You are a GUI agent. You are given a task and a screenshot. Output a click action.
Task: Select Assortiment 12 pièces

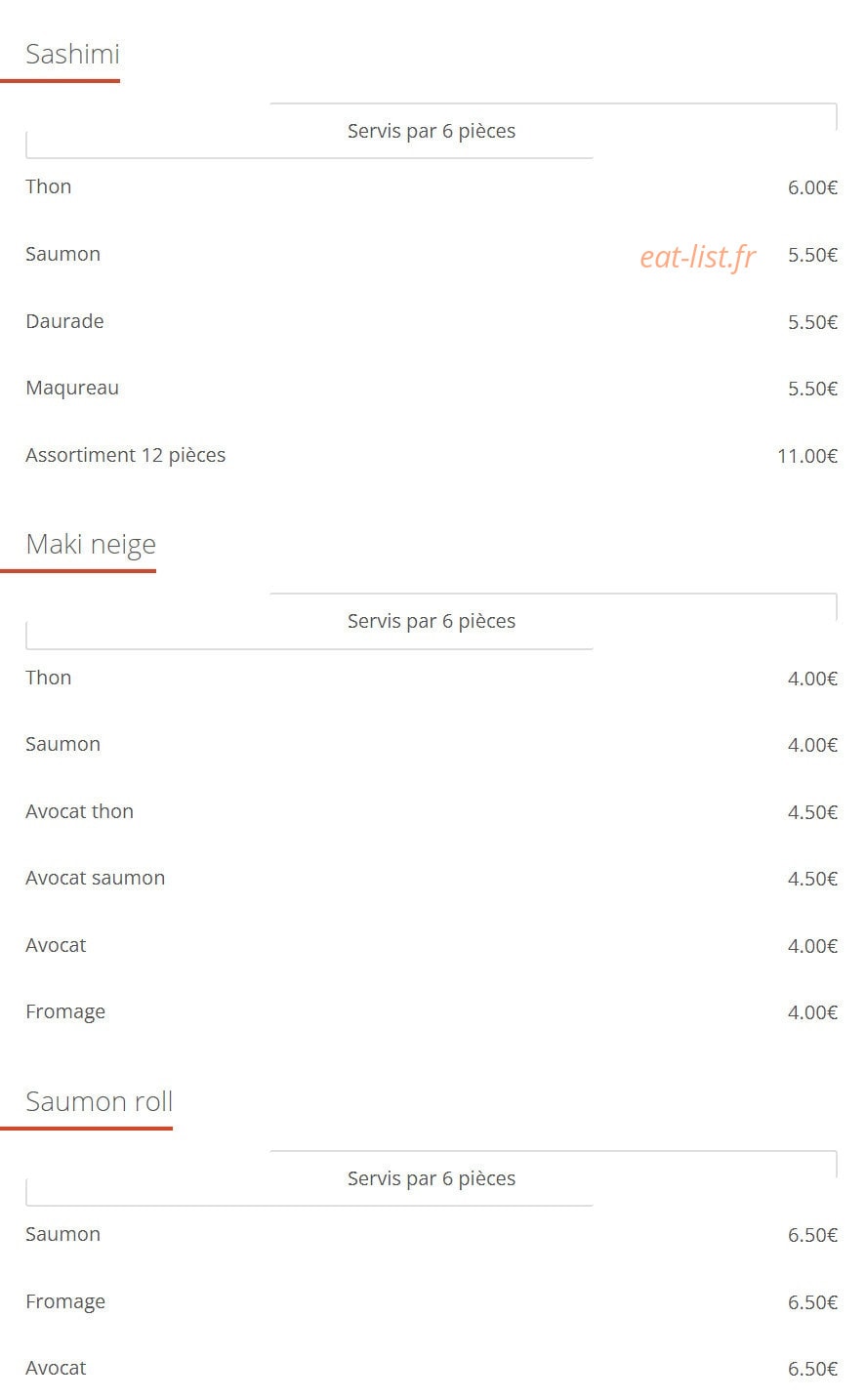pos(126,455)
